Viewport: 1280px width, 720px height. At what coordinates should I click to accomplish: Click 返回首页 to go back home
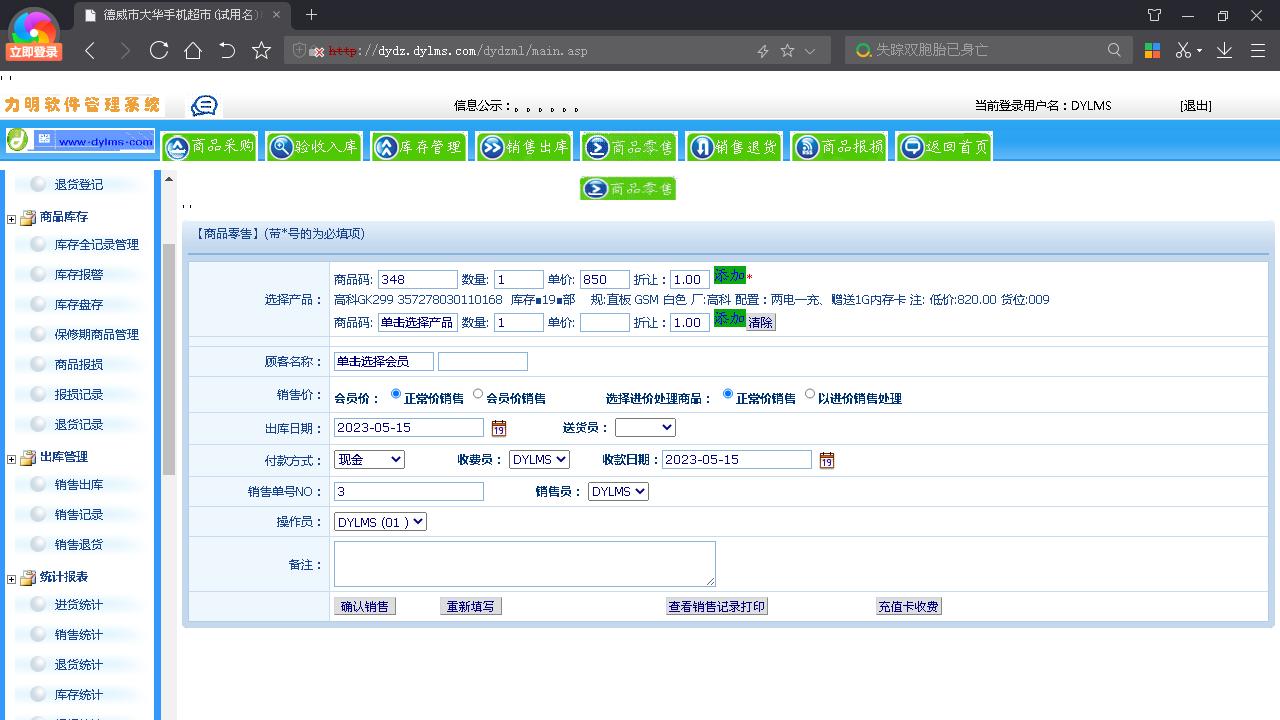[x=942, y=145]
